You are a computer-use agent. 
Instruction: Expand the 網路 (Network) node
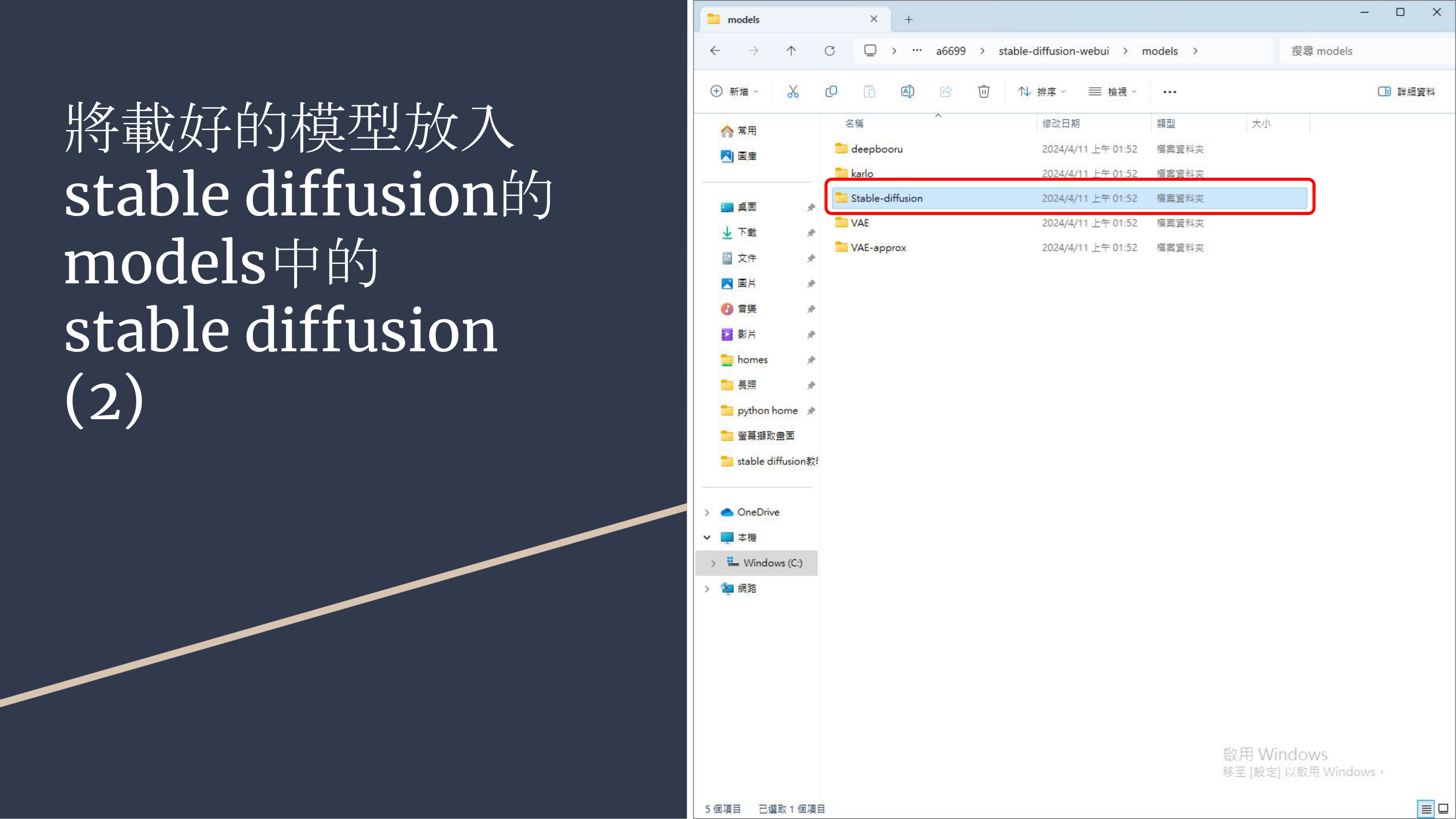(x=707, y=589)
